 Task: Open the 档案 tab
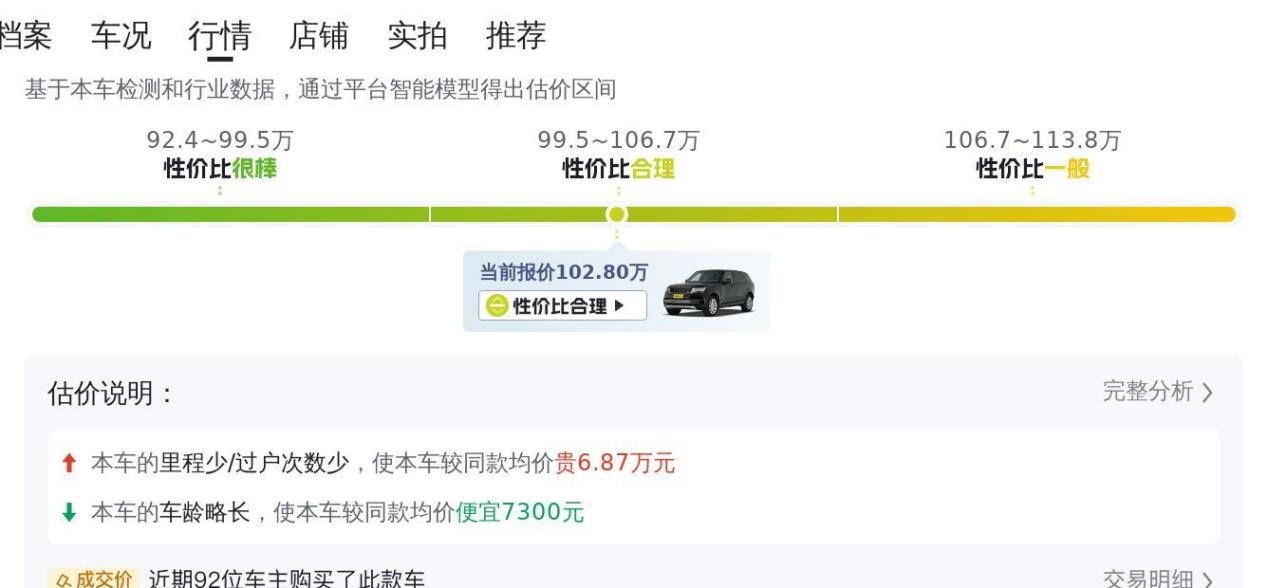click(24, 36)
